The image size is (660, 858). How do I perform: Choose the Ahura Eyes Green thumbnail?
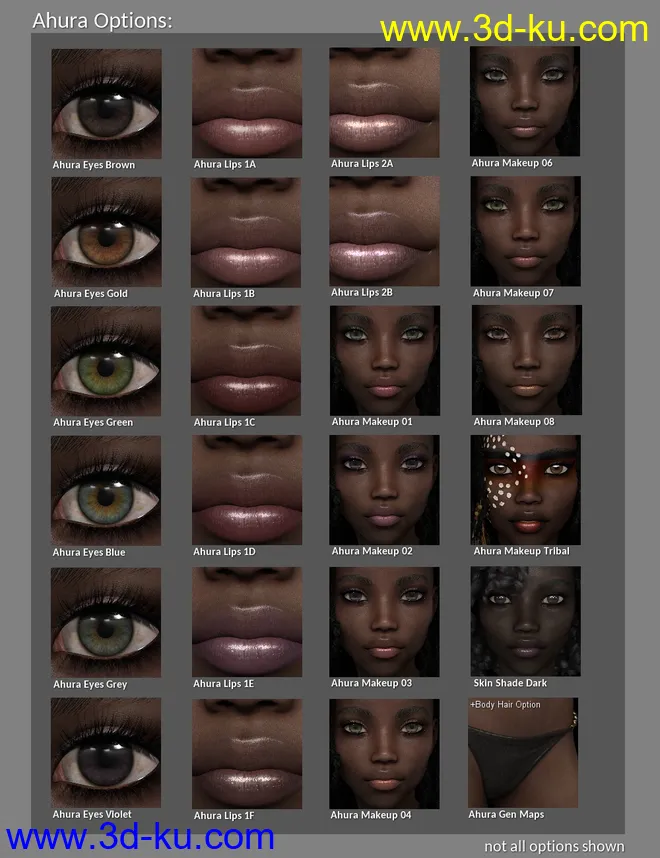click(106, 360)
